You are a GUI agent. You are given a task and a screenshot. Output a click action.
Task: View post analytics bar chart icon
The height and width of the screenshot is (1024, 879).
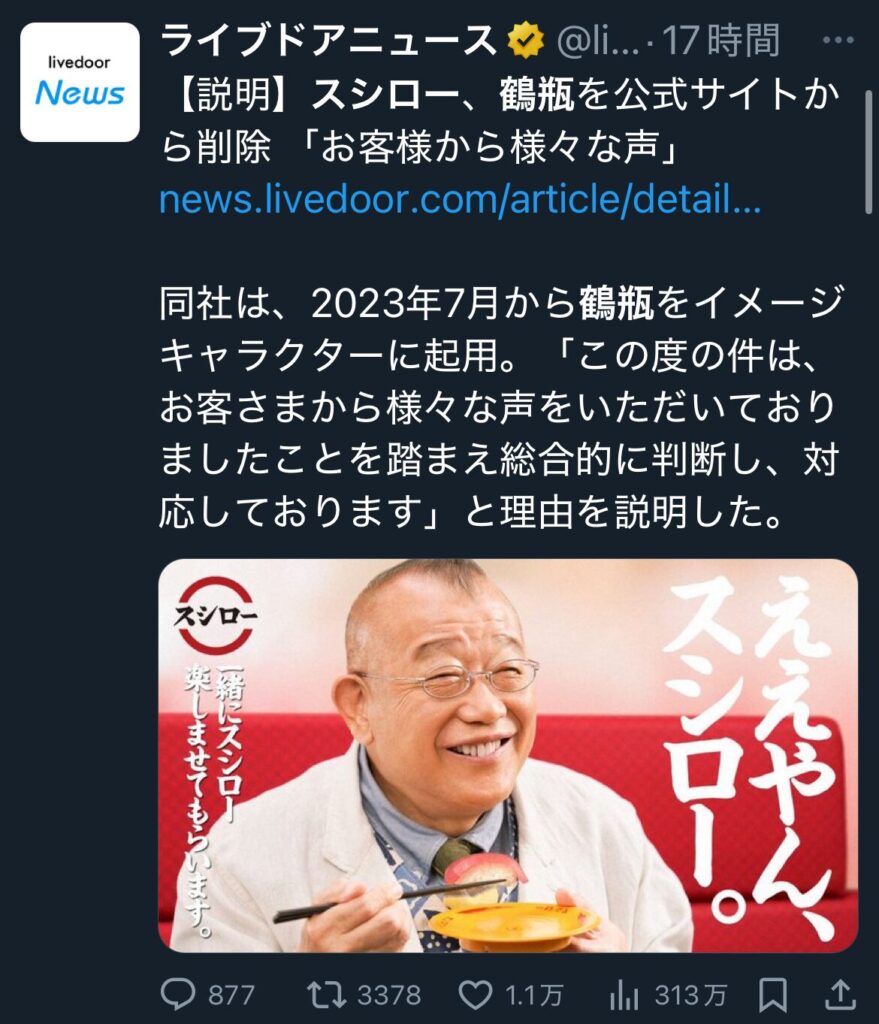[624, 995]
